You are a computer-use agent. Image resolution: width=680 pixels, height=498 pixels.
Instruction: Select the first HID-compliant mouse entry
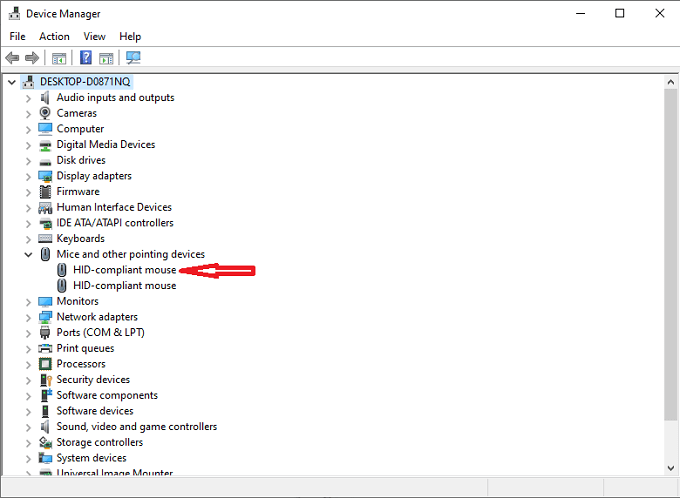click(124, 270)
